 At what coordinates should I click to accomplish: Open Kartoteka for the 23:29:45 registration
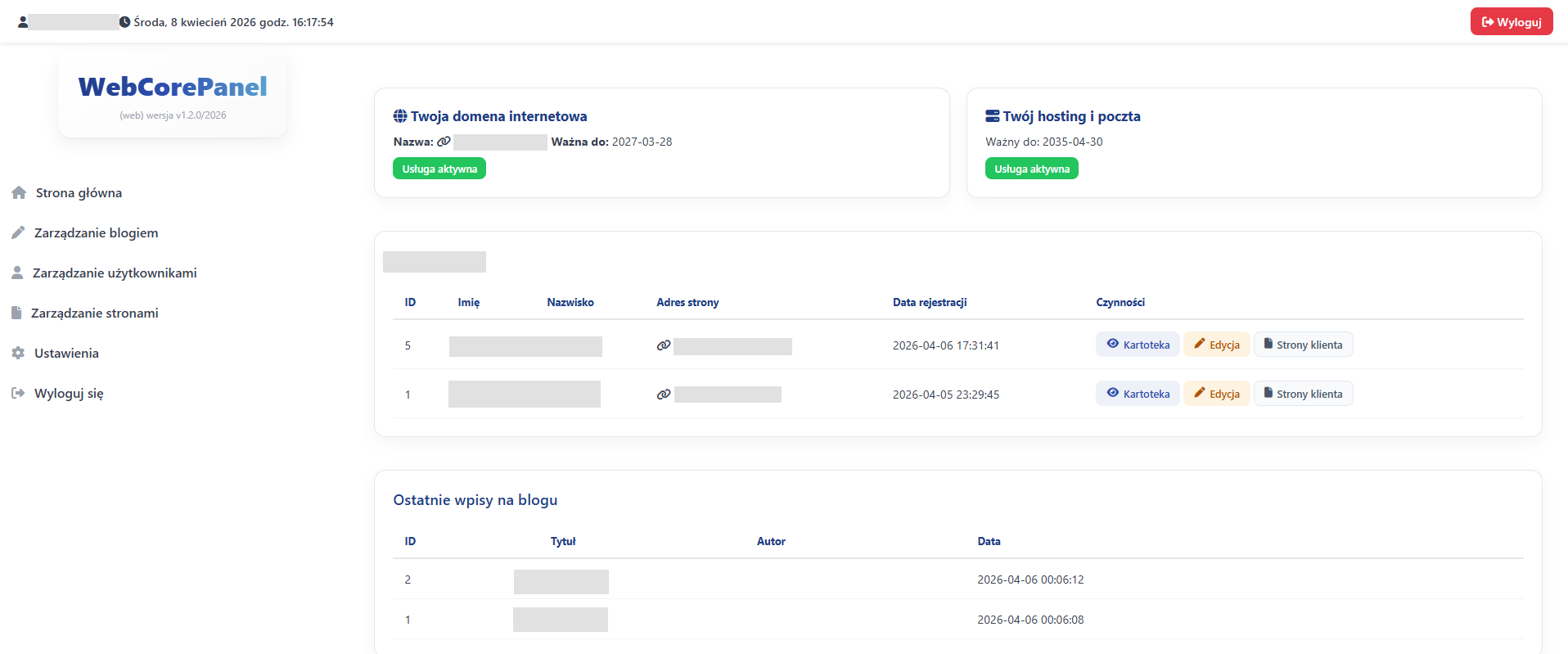(x=1138, y=394)
